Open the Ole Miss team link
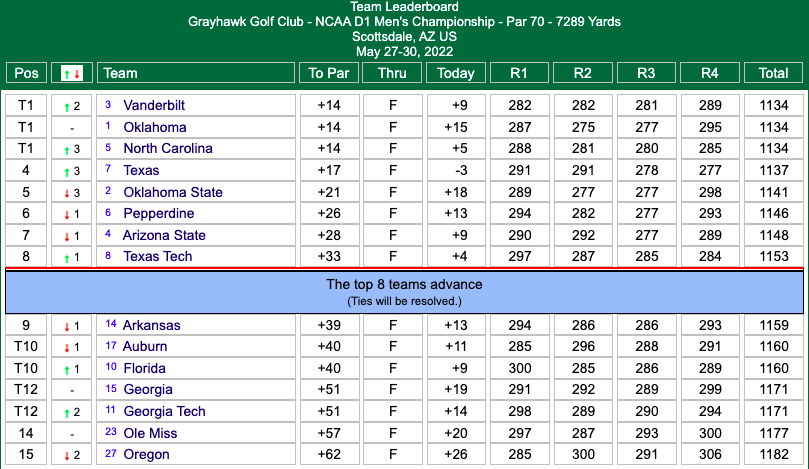809x469 pixels. tap(150, 433)
